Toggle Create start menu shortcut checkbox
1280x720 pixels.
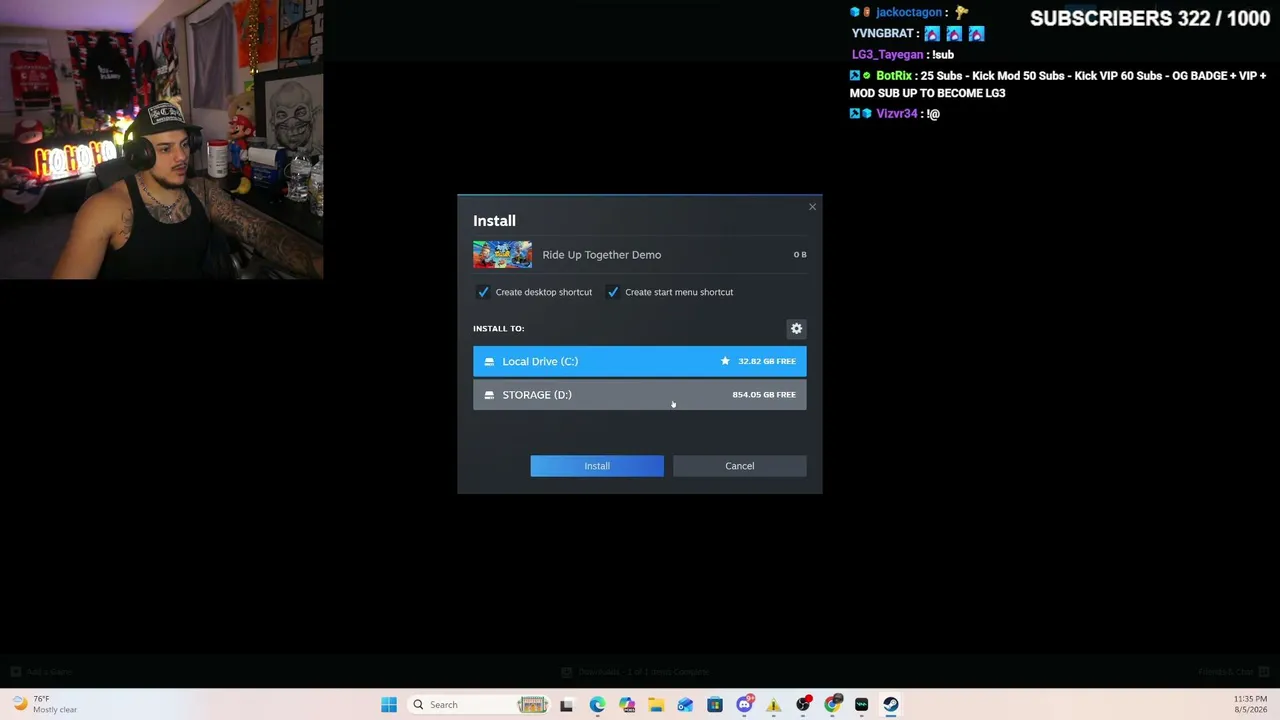coord(613,292)
